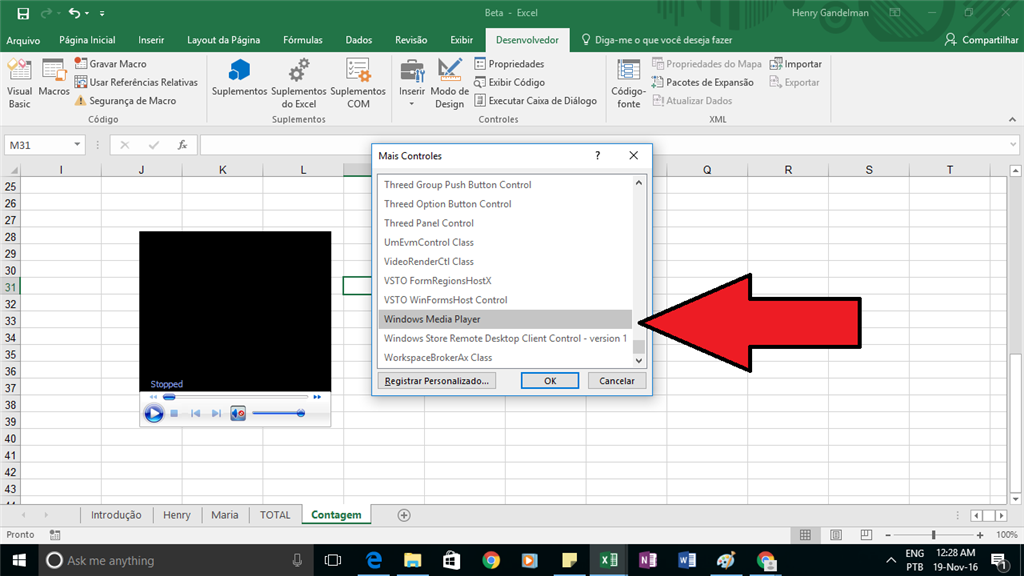Select VSTO WinFormsHost Control entry

coord(505,300)
